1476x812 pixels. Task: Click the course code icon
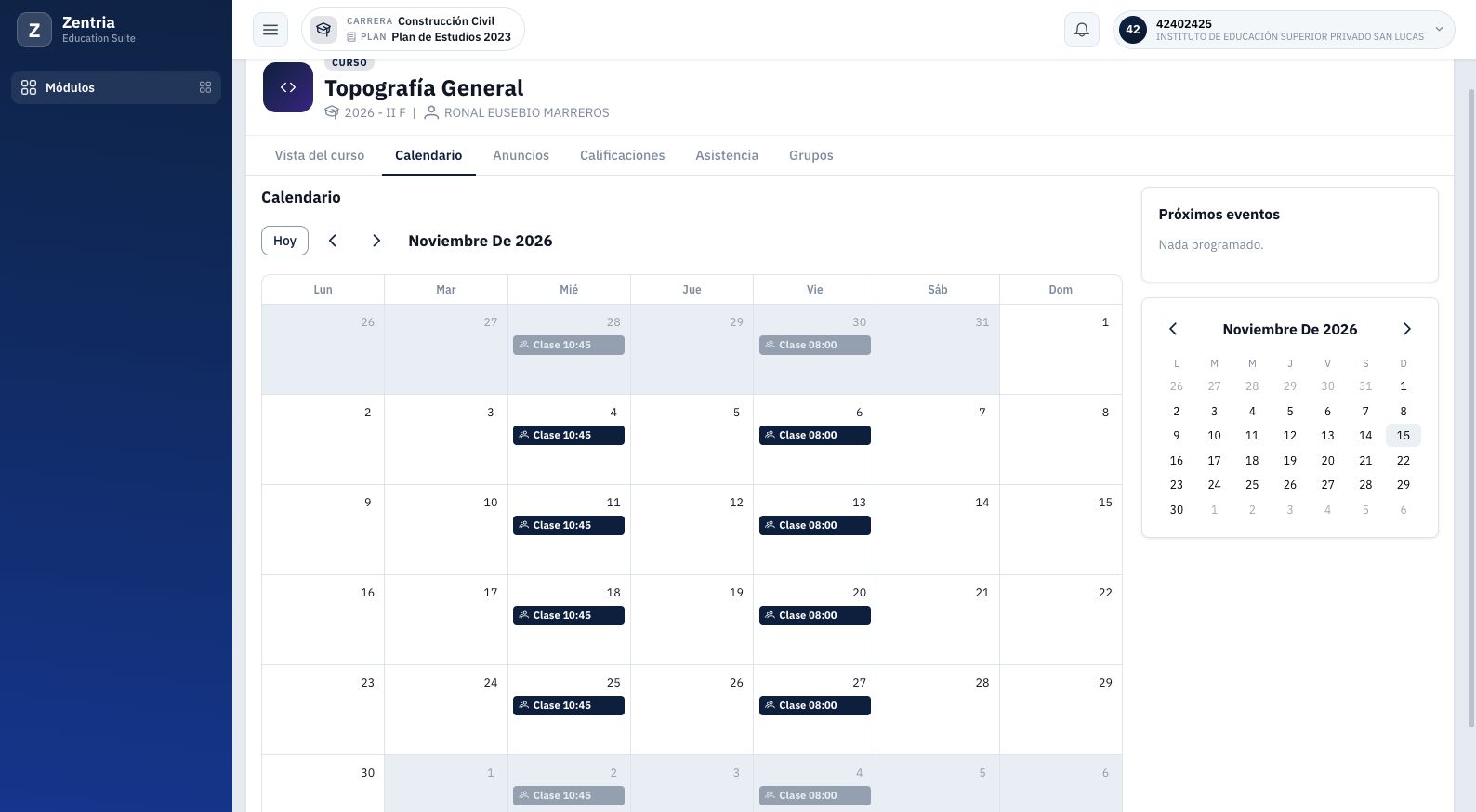[x=288, y=87]
